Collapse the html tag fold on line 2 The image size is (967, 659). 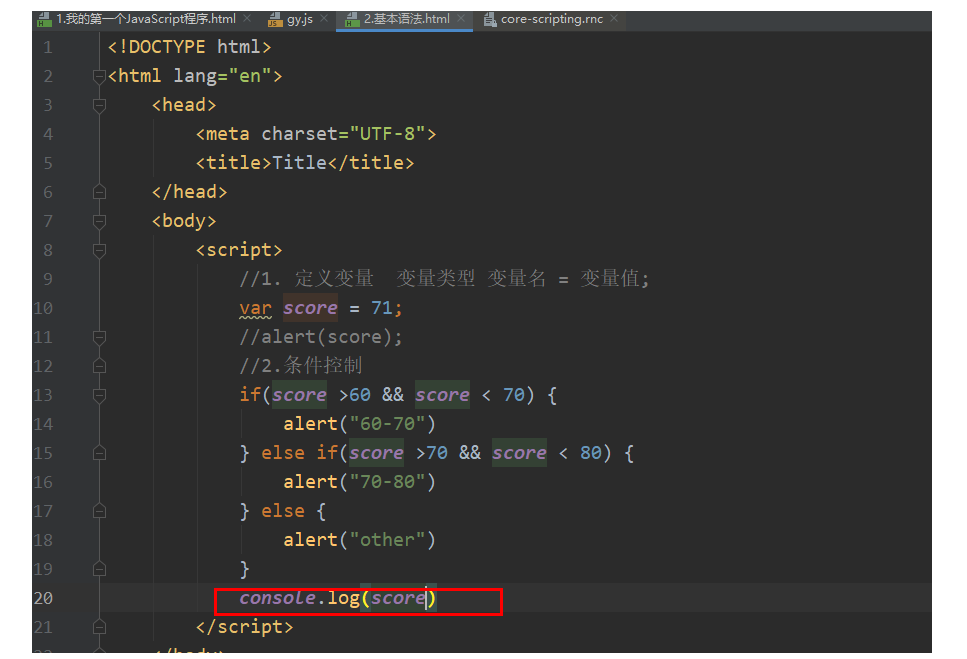(x=99, y=76)
